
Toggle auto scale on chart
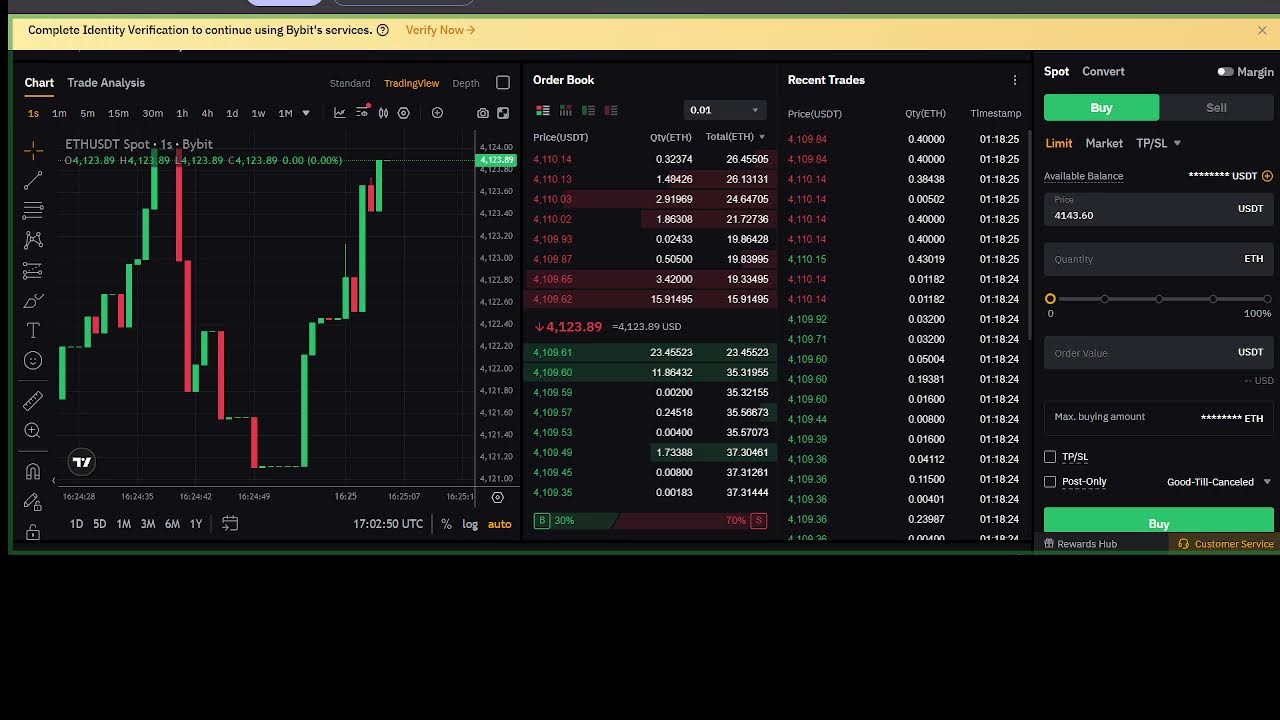pyautogui.click(x=499, y=524)
